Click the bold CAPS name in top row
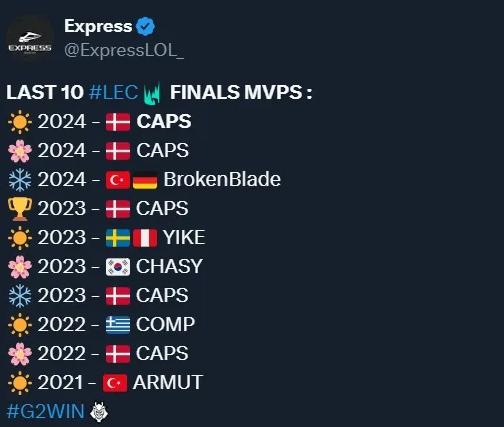The height and width of the screenshot is (427, 504). click(164, 121)
